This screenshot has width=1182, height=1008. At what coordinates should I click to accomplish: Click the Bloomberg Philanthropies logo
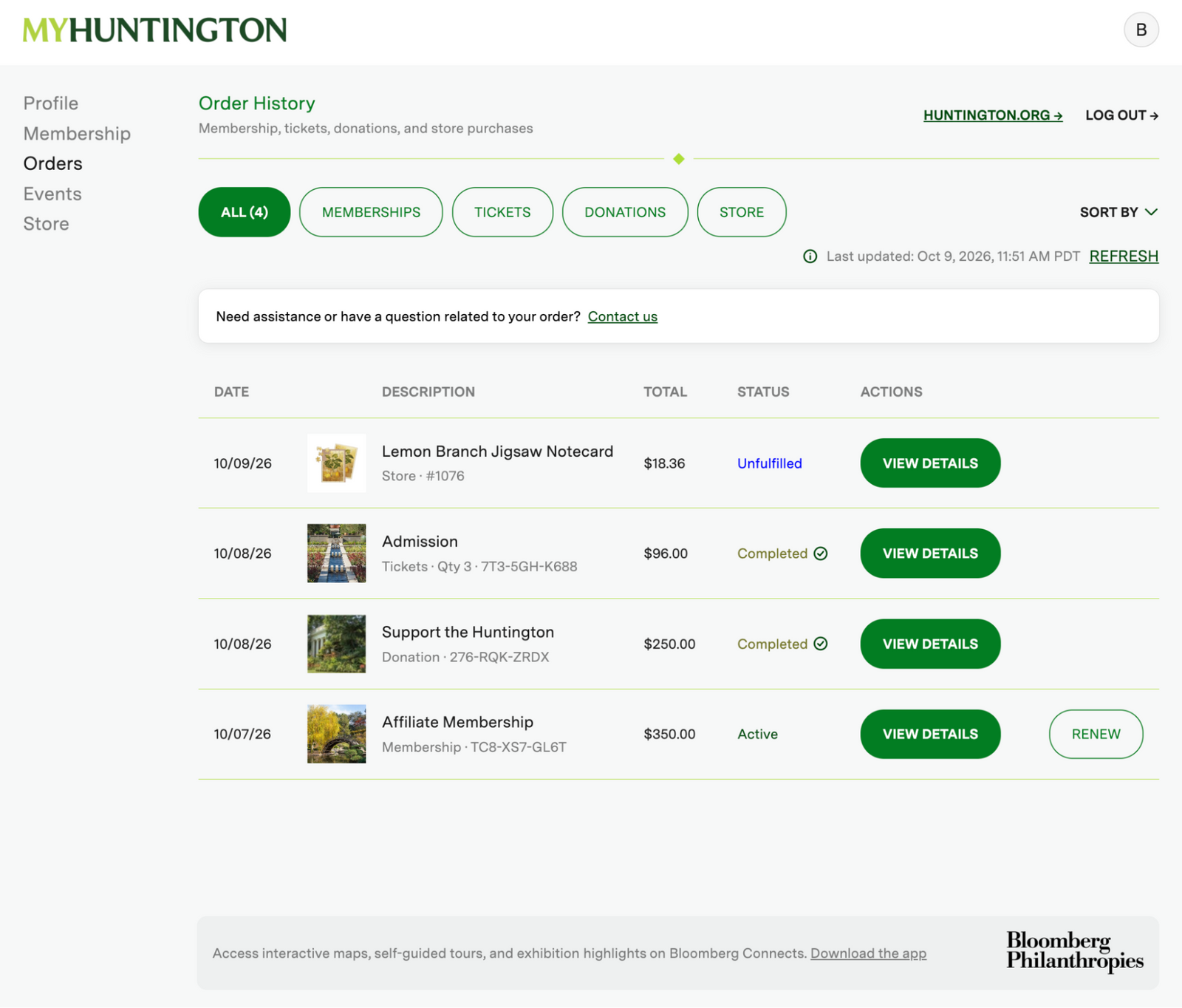[x=1075, y=950]
